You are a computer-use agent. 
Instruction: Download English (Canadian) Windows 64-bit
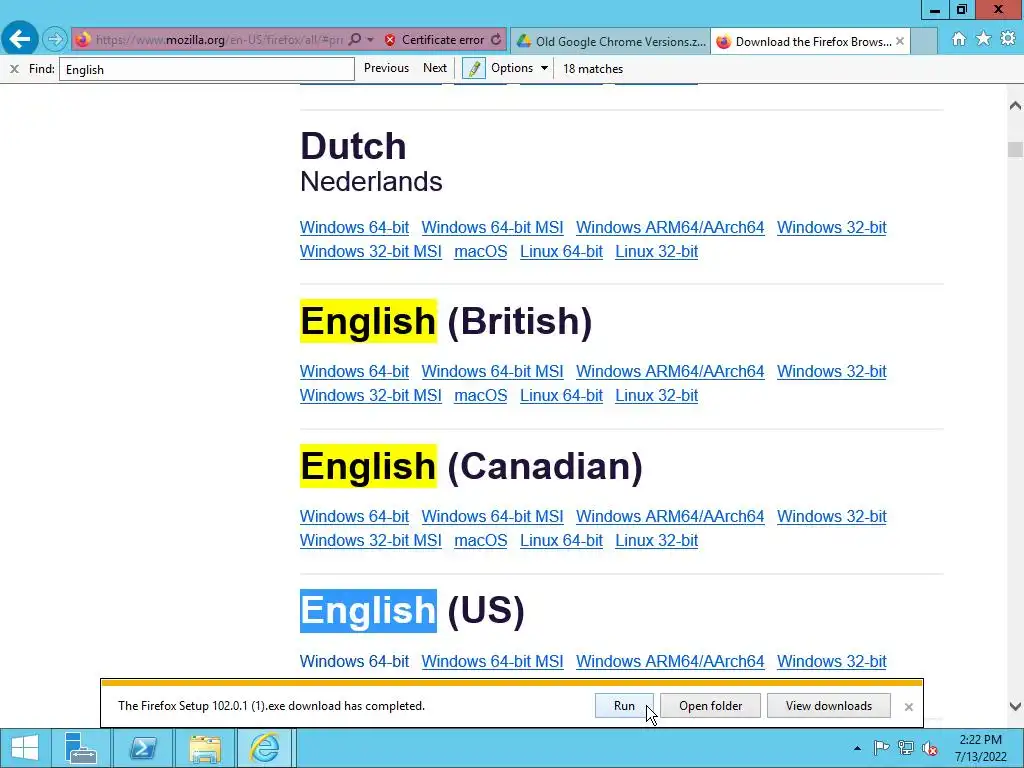[355, 516]
